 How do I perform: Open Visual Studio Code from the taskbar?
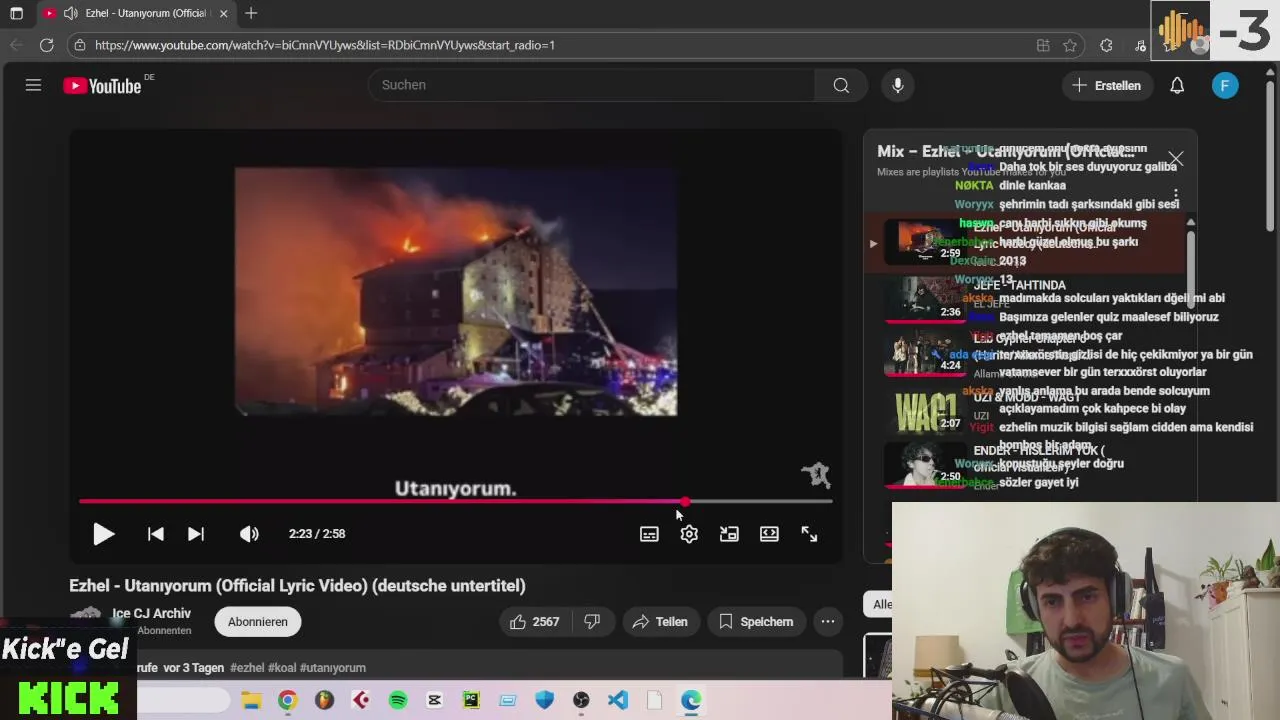(618, 700)
